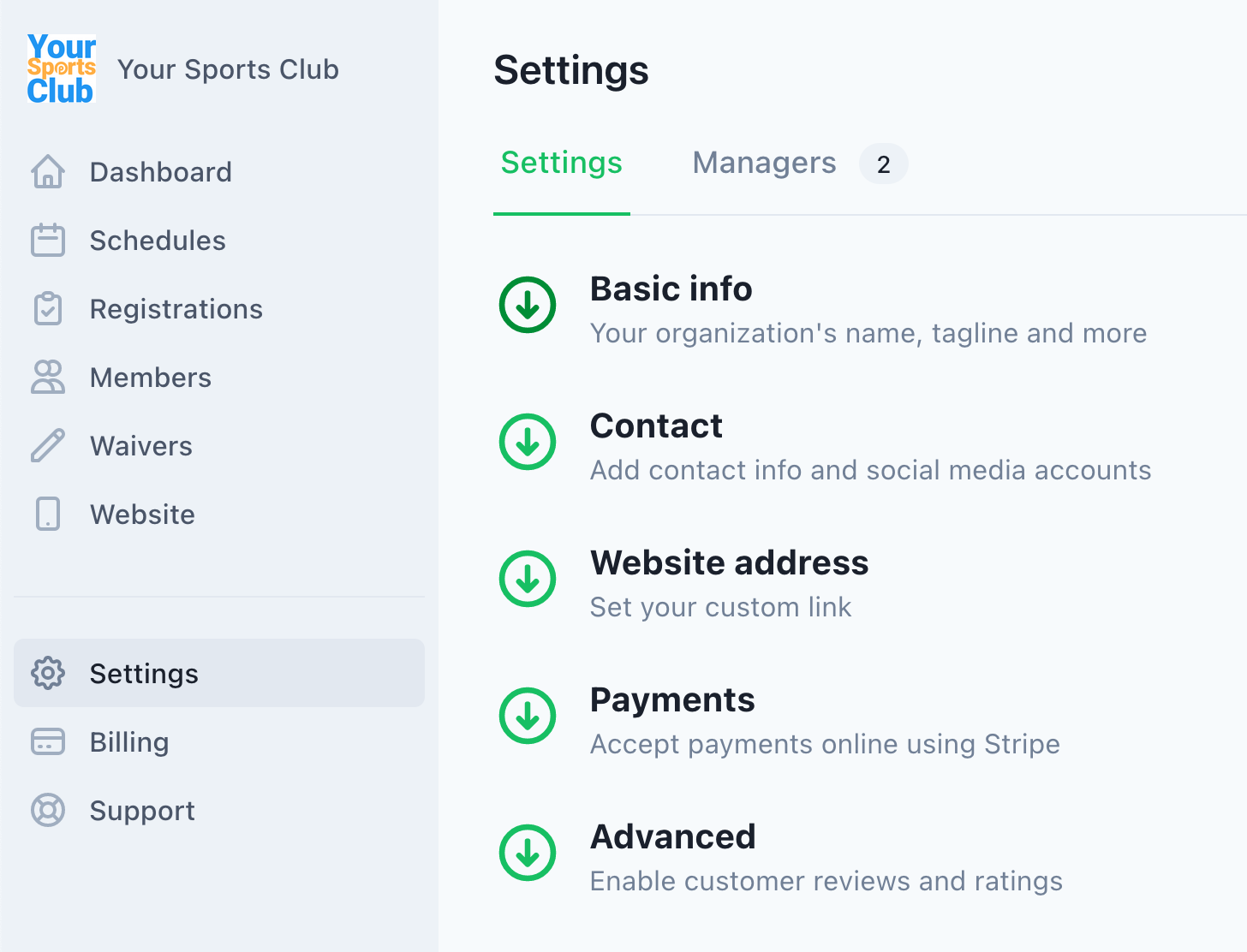1247x952 pixels.
Task: Expand the Contact section
Action: point(528,442)
